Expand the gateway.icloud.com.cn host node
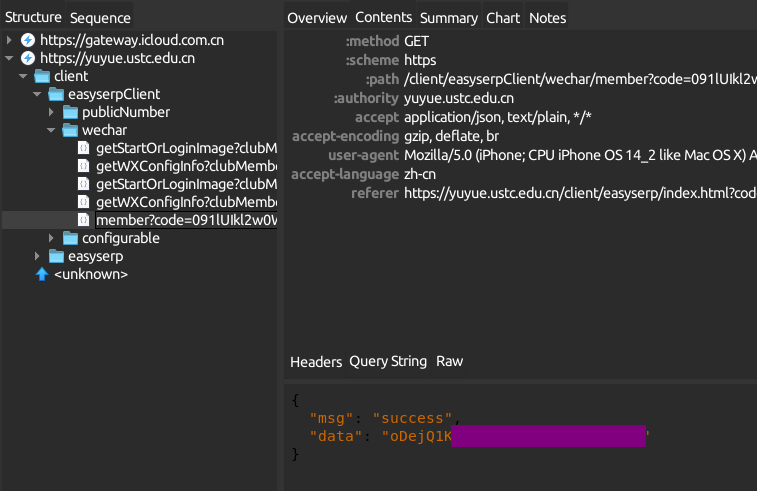The height and width of the screenshot is (491, 757). [9, 40]
